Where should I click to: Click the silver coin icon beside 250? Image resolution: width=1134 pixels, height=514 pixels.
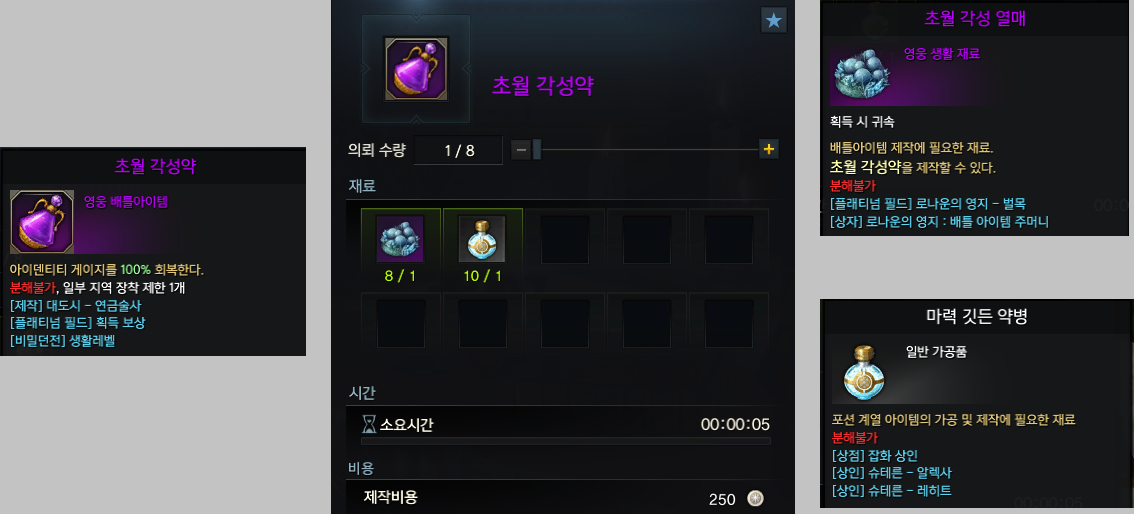coord(755,498)
